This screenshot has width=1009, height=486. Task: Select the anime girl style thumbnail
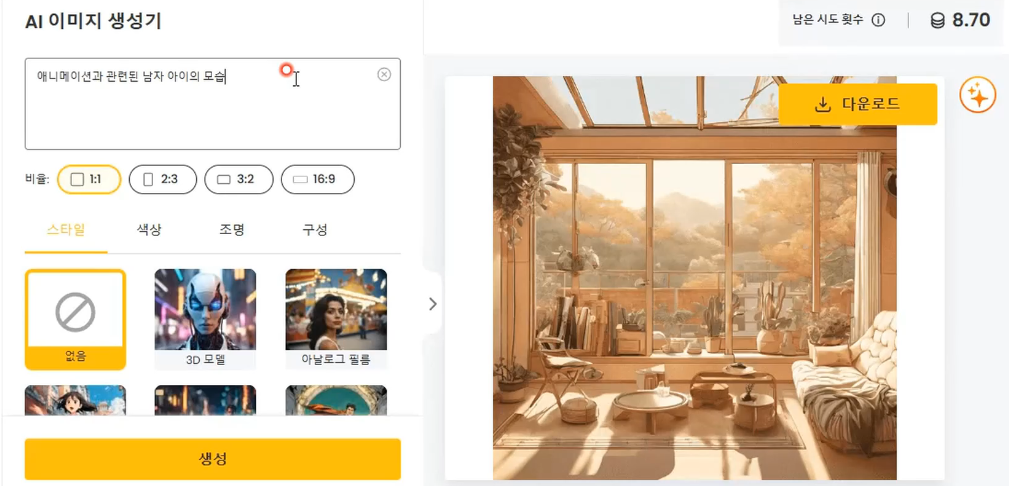pyautogui.click(x=75, y=400)
